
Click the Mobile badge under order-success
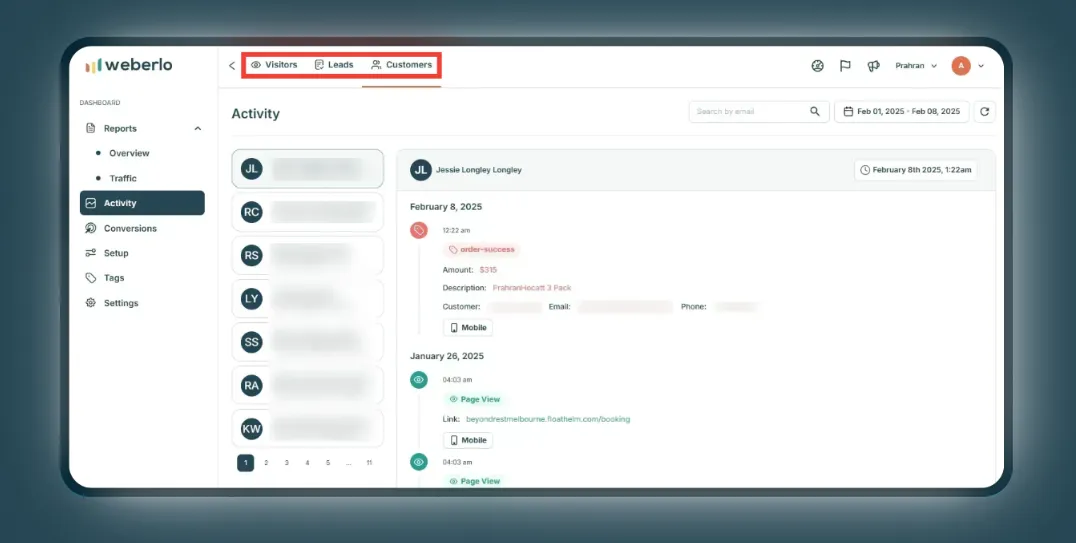(468, 327)
